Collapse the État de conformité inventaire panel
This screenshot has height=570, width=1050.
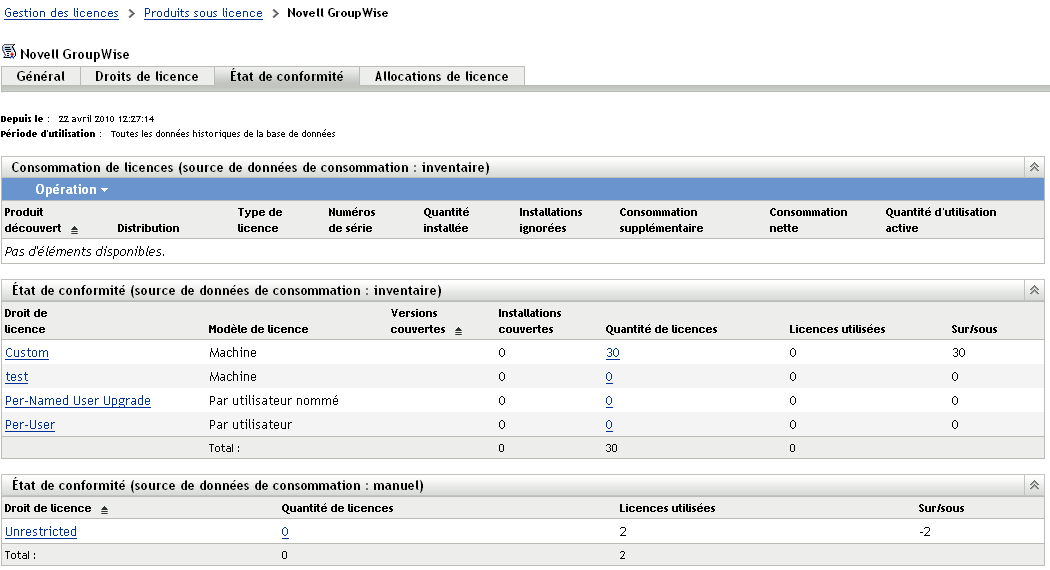tap(1035, 290)
